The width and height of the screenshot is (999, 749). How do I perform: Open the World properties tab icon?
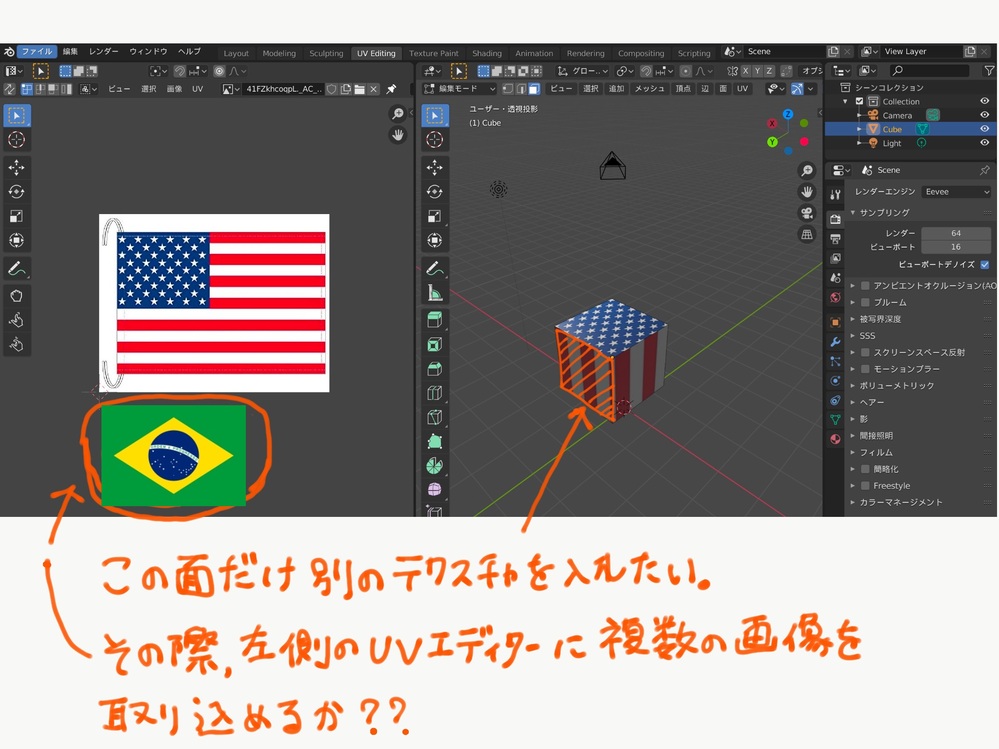[835, 297]
